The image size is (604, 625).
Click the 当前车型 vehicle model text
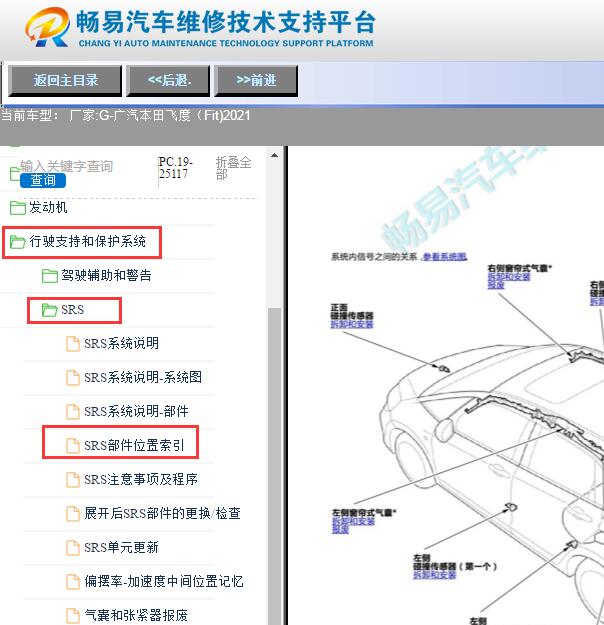[126, 116]
